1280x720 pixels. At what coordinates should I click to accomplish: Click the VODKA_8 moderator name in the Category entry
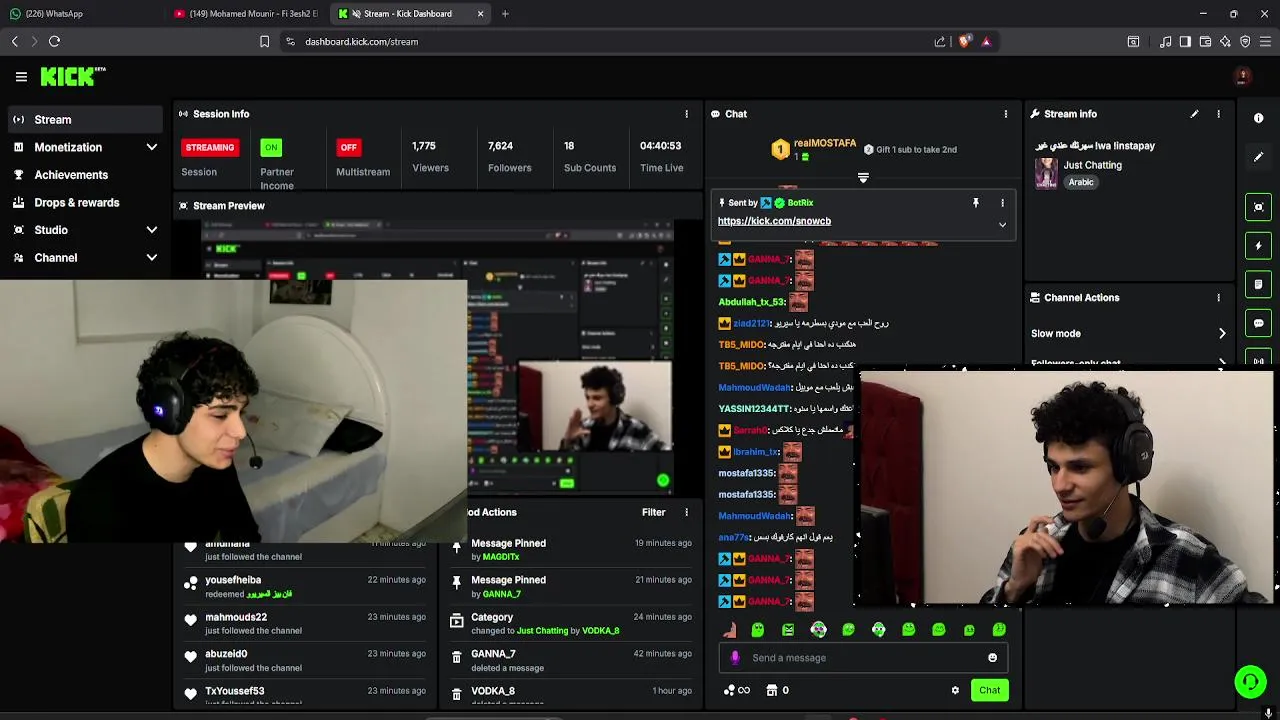click(600, 631)
